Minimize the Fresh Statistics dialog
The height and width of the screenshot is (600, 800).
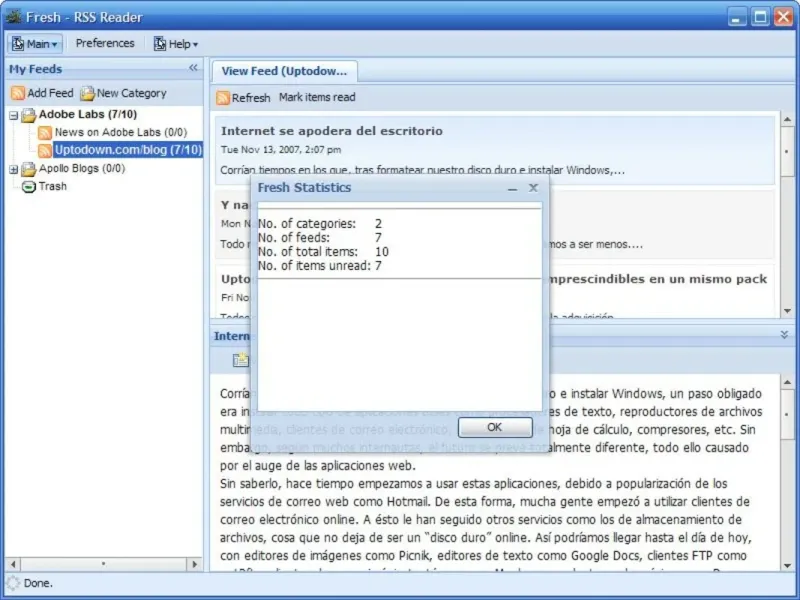(512, 189)
